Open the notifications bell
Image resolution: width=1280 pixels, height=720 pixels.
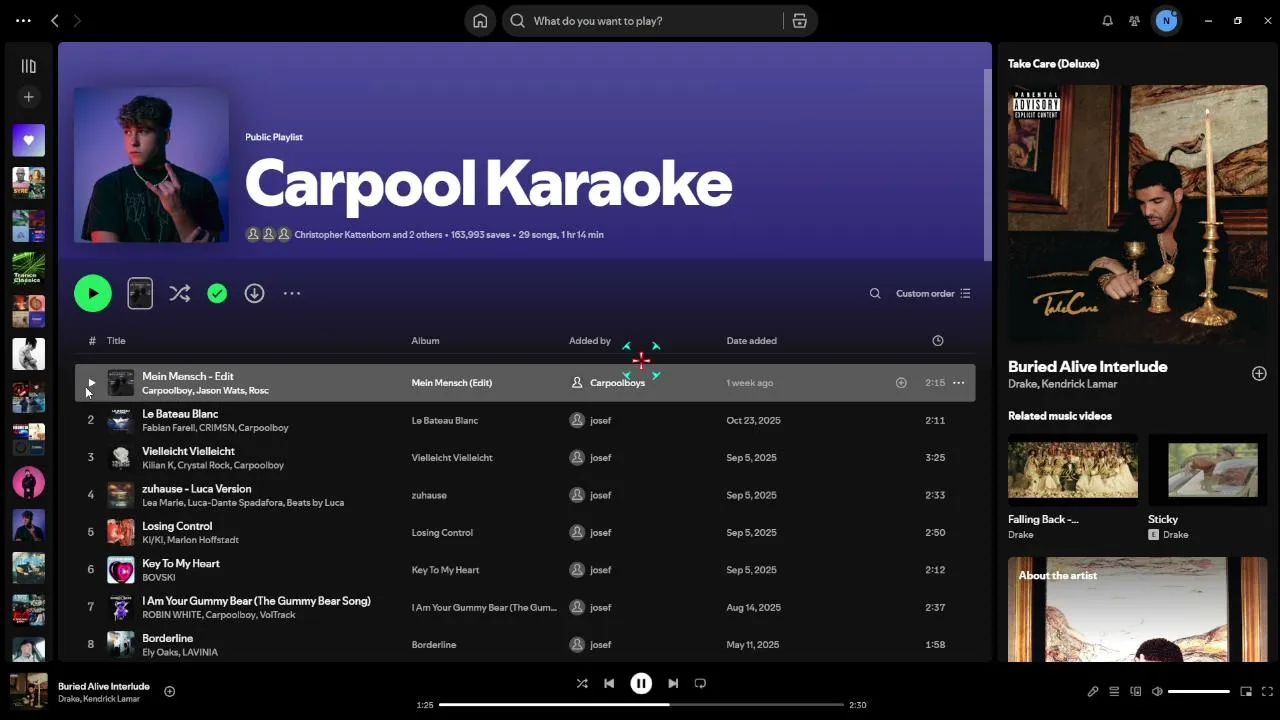tap(1107, 20)
